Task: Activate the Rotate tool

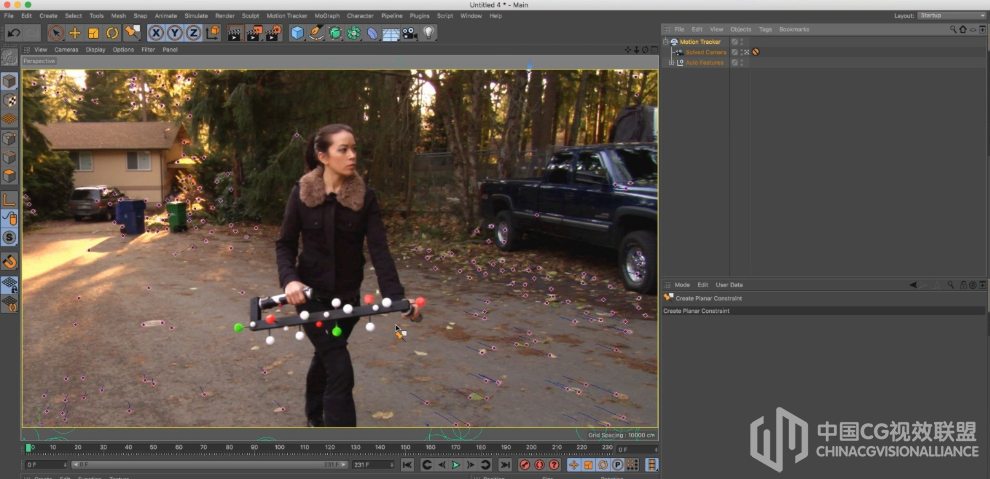Action: pos(112,33)
